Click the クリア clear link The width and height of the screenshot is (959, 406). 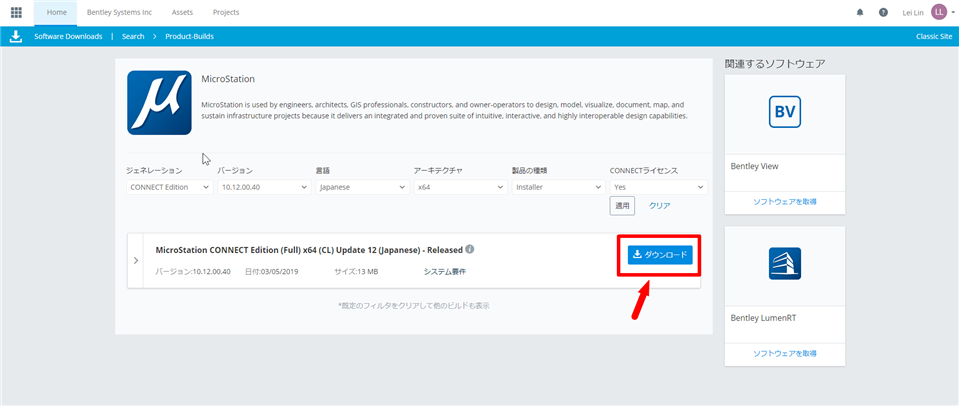pyautogui.click(x=659, y=206)
